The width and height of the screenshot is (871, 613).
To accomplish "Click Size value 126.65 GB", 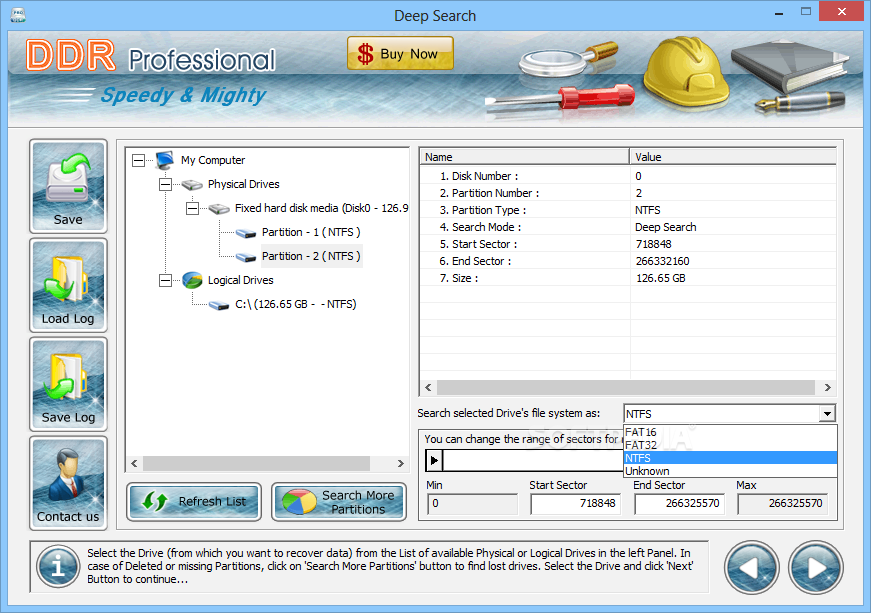I will pyautogui.click(x=660, y=278).
